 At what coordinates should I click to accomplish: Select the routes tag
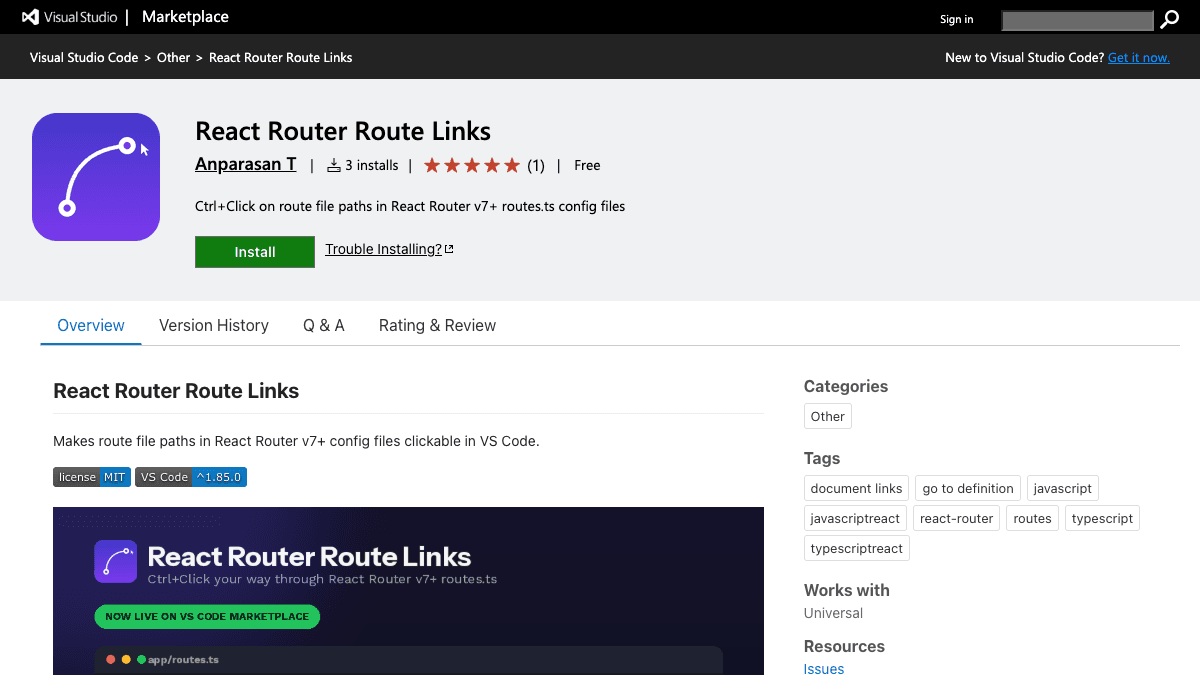1032,518
